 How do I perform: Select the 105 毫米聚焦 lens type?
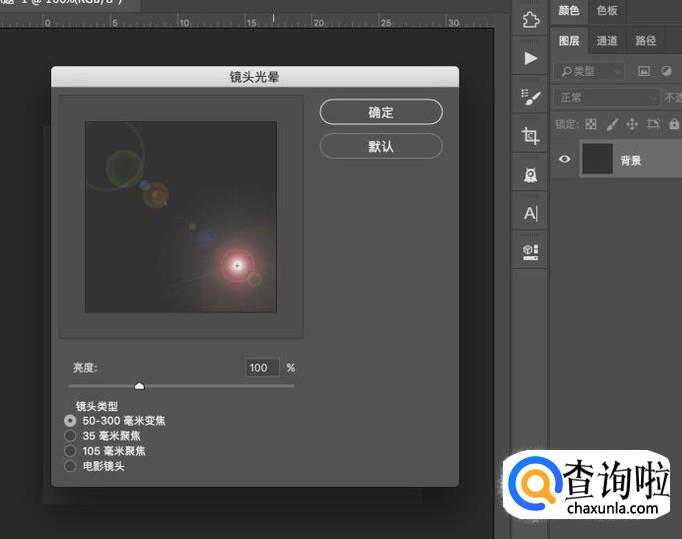pos(70,451)
